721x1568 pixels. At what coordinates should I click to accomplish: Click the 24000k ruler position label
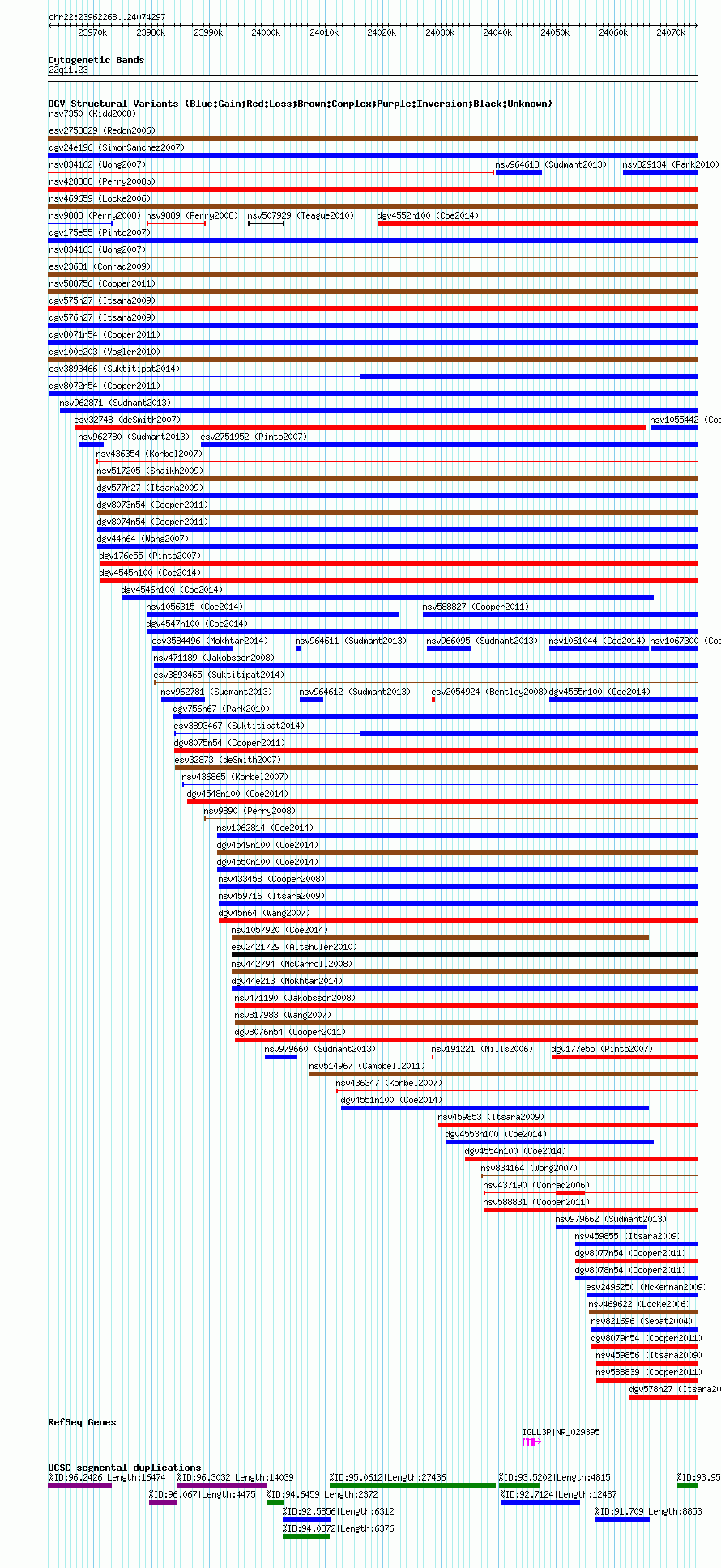266,32
